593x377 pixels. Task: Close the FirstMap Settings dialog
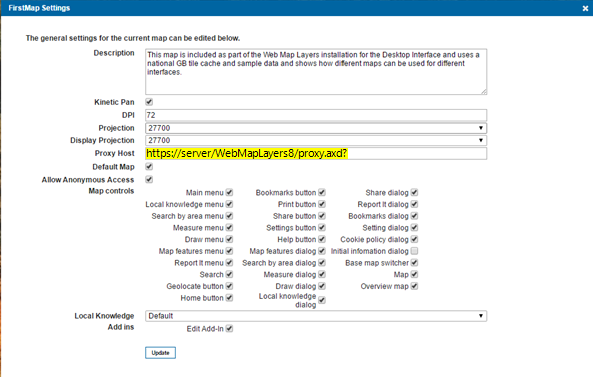point(585,8)
